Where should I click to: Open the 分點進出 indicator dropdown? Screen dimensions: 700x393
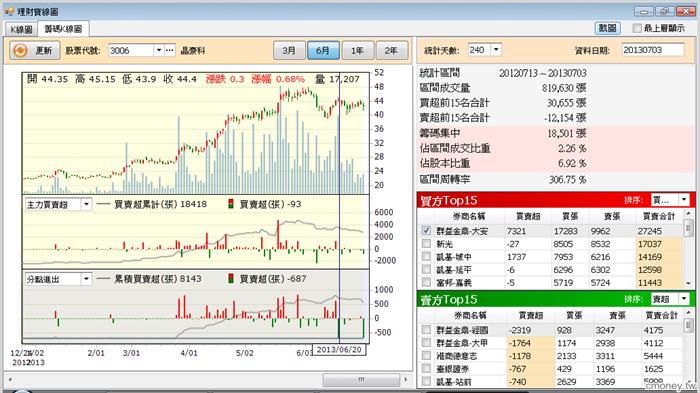[x=86, y=279]
